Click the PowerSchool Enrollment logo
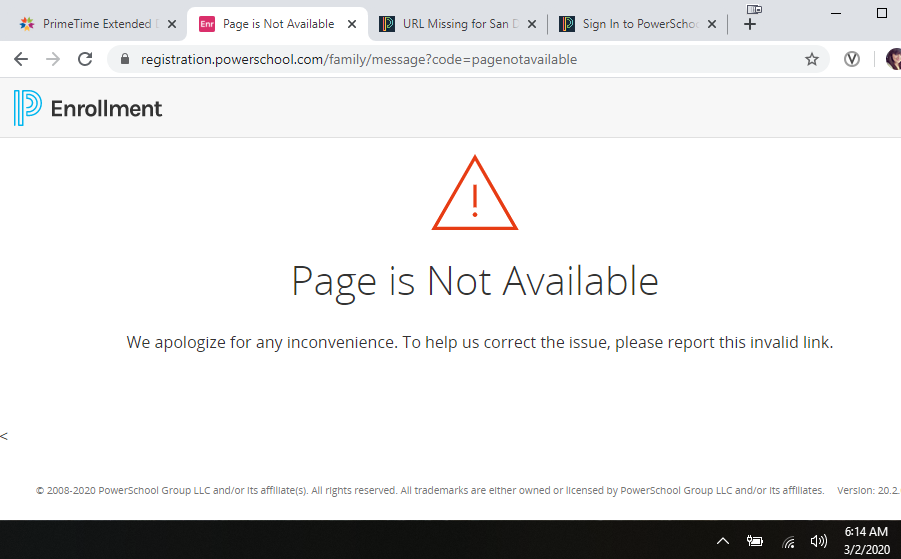 pyautogui.click(x=88, y=108)
